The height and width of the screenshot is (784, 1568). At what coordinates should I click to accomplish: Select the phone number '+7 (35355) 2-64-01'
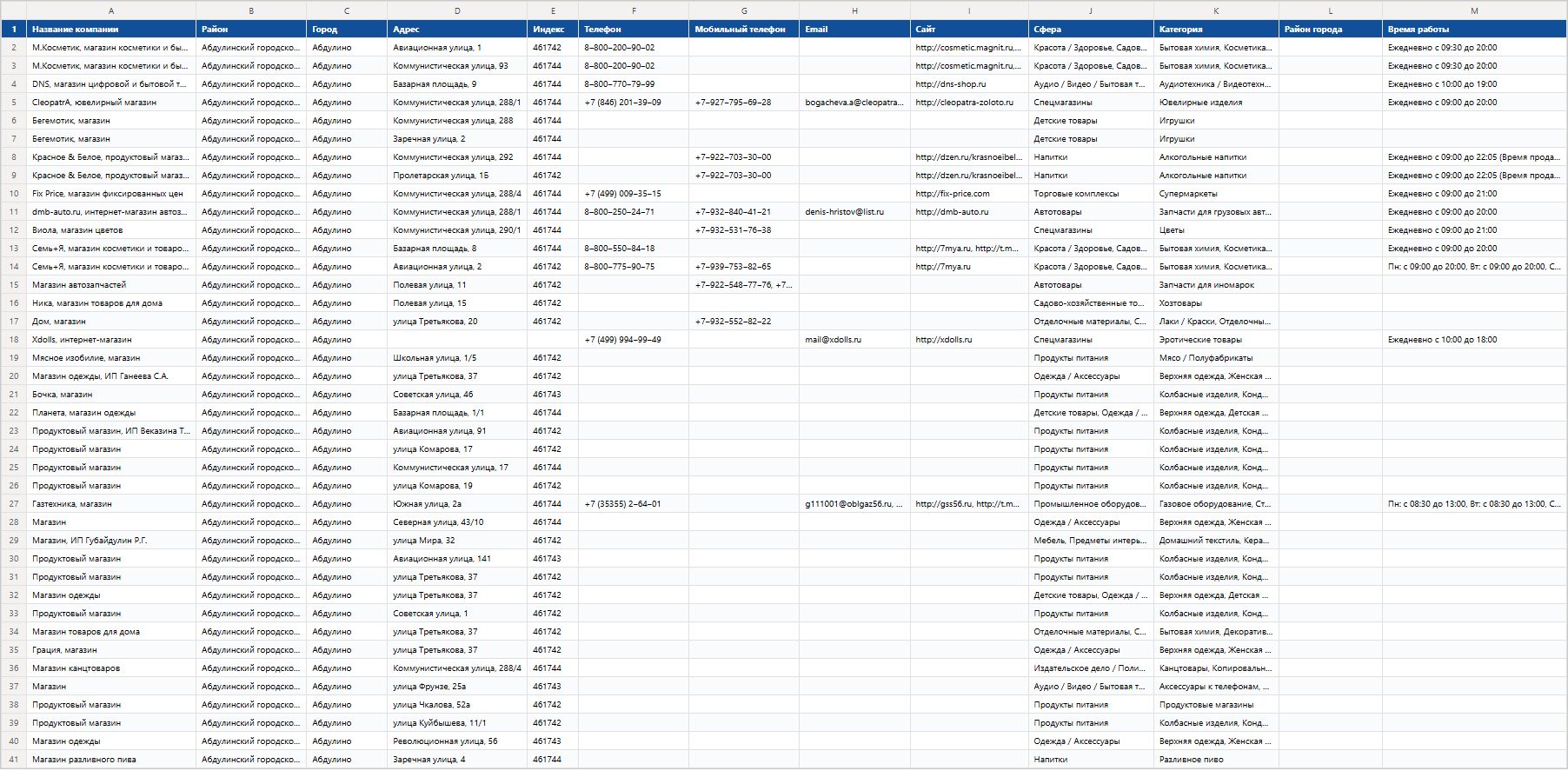pos(634,503)
